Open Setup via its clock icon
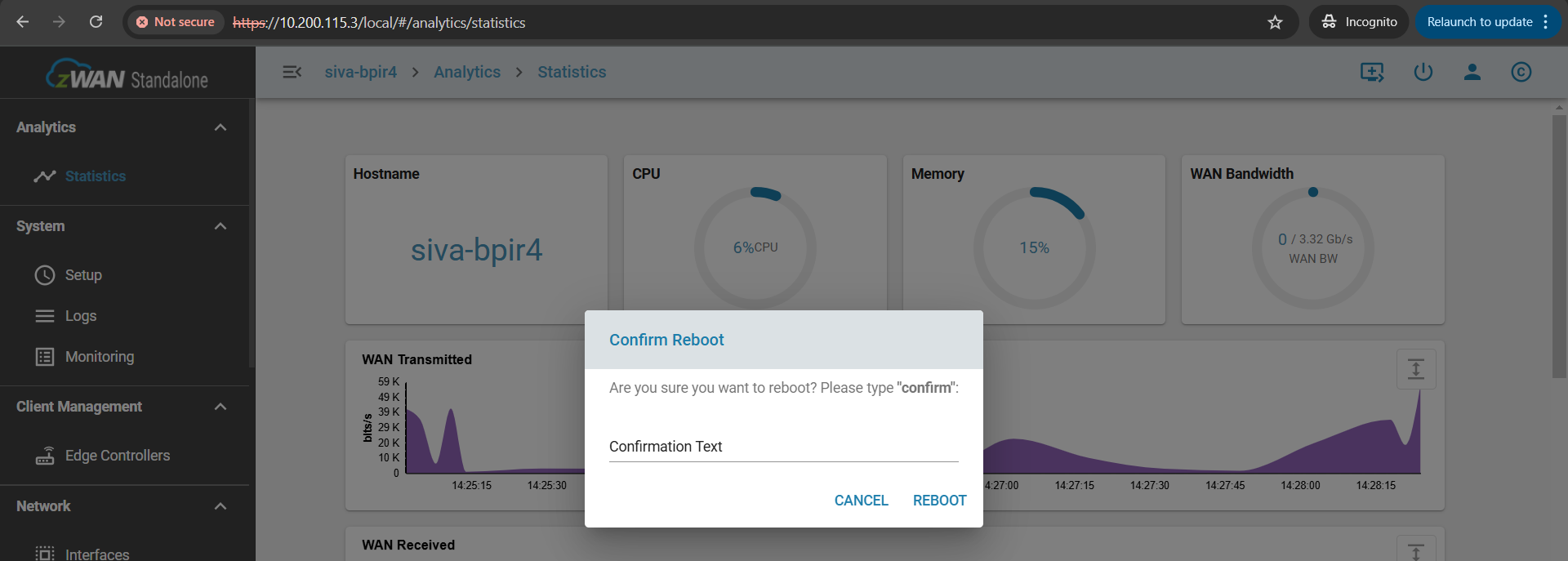The image size is (1568, 561). click(46, 274)
